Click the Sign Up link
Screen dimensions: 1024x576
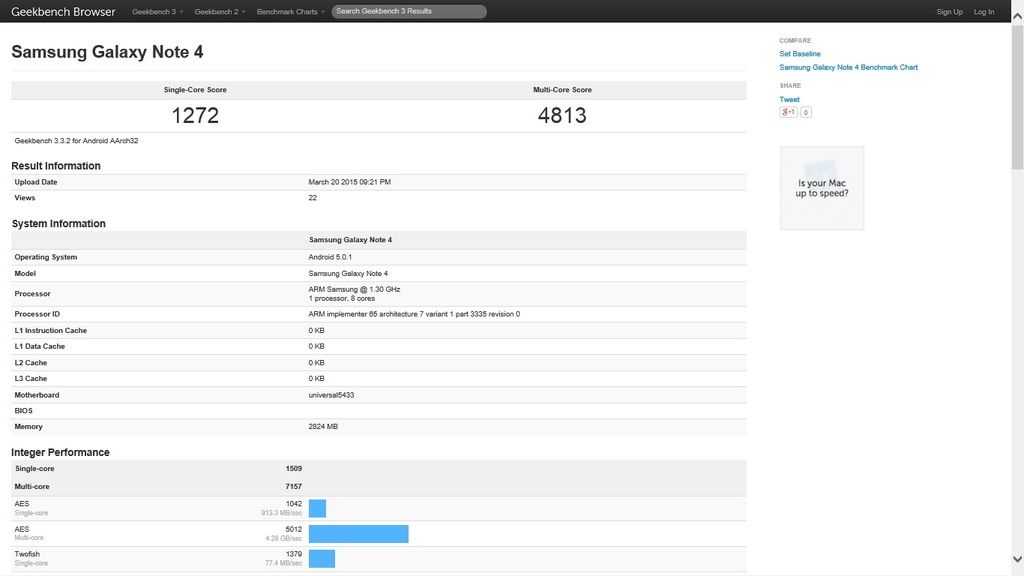(949, 12)
